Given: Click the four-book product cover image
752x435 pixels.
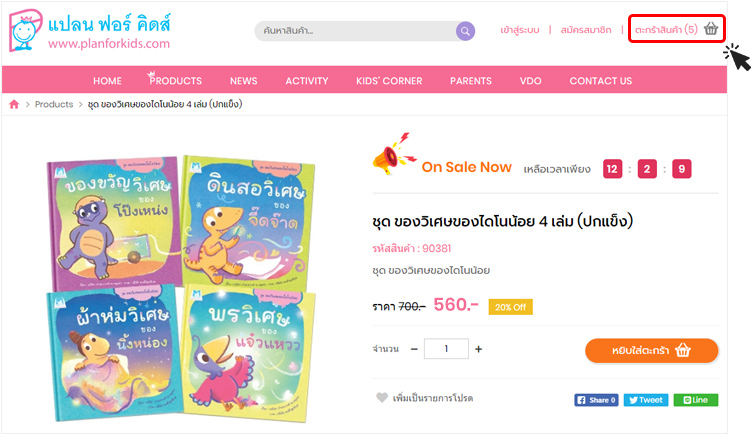Looking at the screenshot, I should pyautogui.click(x=181, y=289).
